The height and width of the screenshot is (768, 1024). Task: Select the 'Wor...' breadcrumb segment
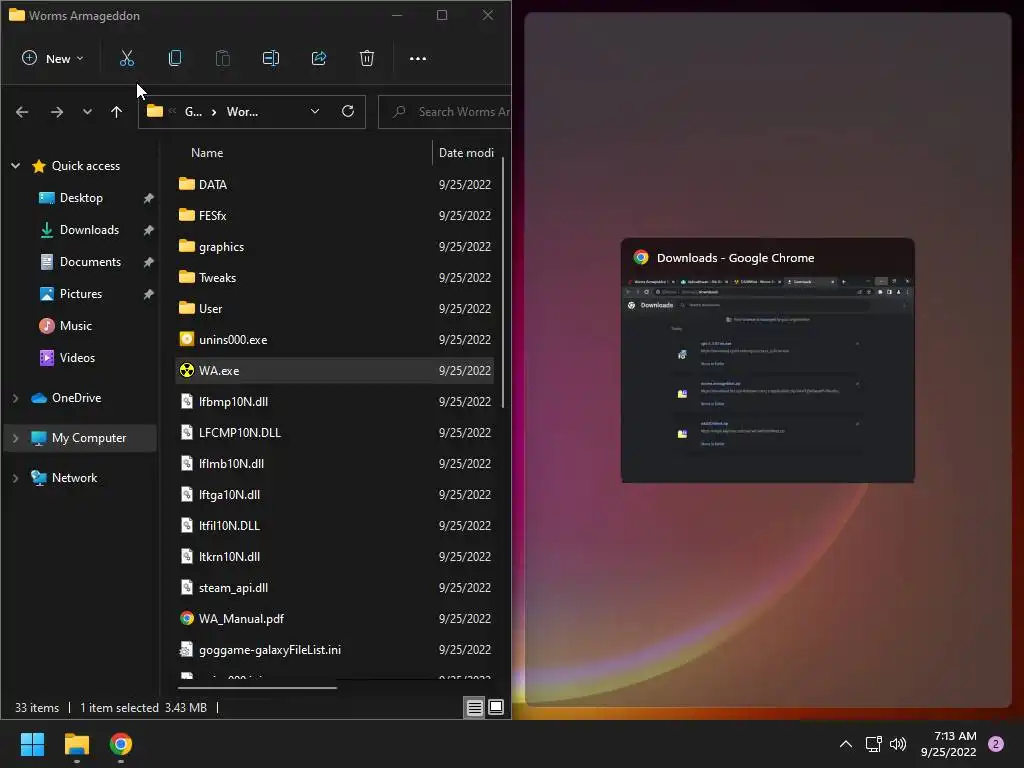click(x=242, y=112)
